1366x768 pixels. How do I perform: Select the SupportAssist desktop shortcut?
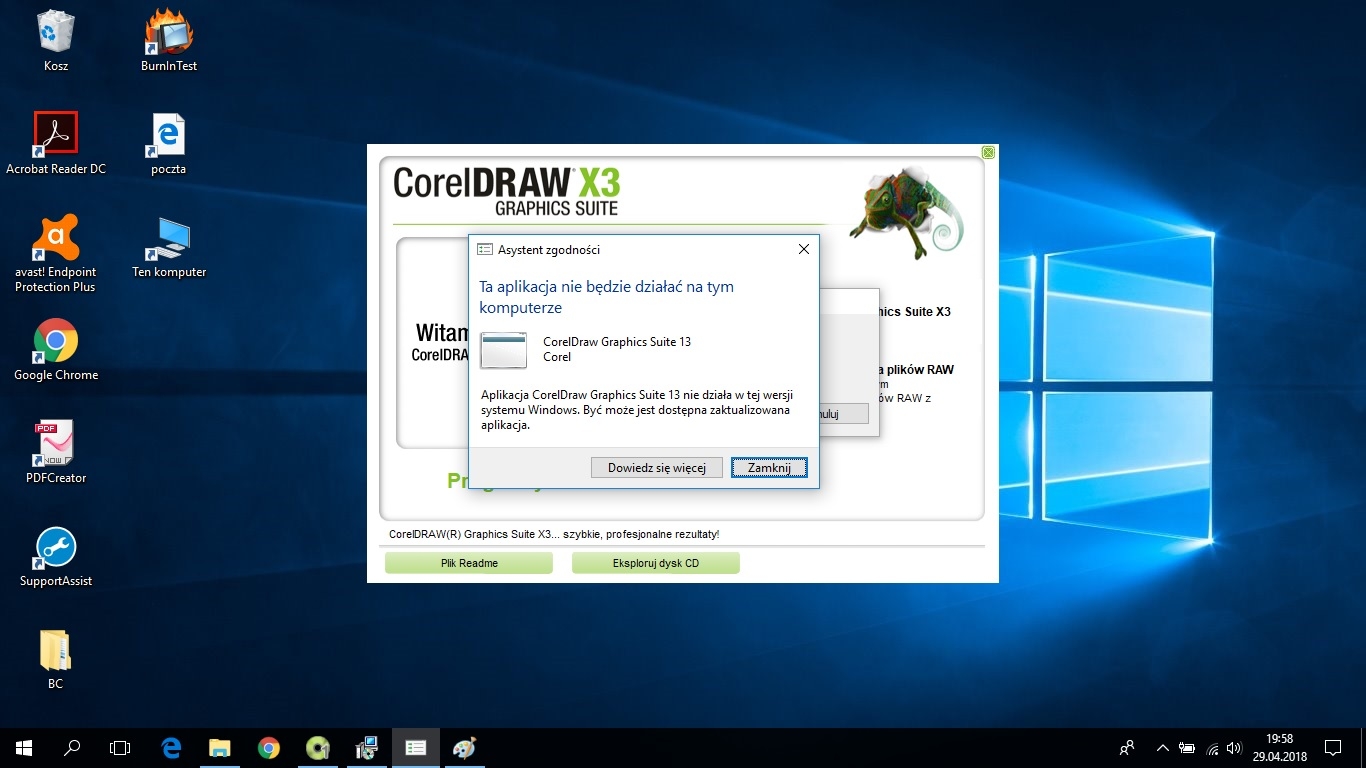56,556
